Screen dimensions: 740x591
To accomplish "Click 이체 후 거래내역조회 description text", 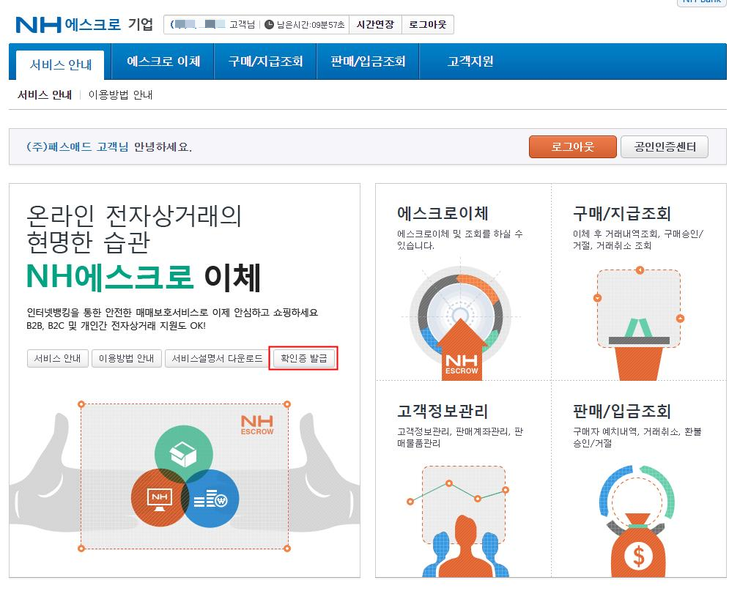I will point(638,239).
